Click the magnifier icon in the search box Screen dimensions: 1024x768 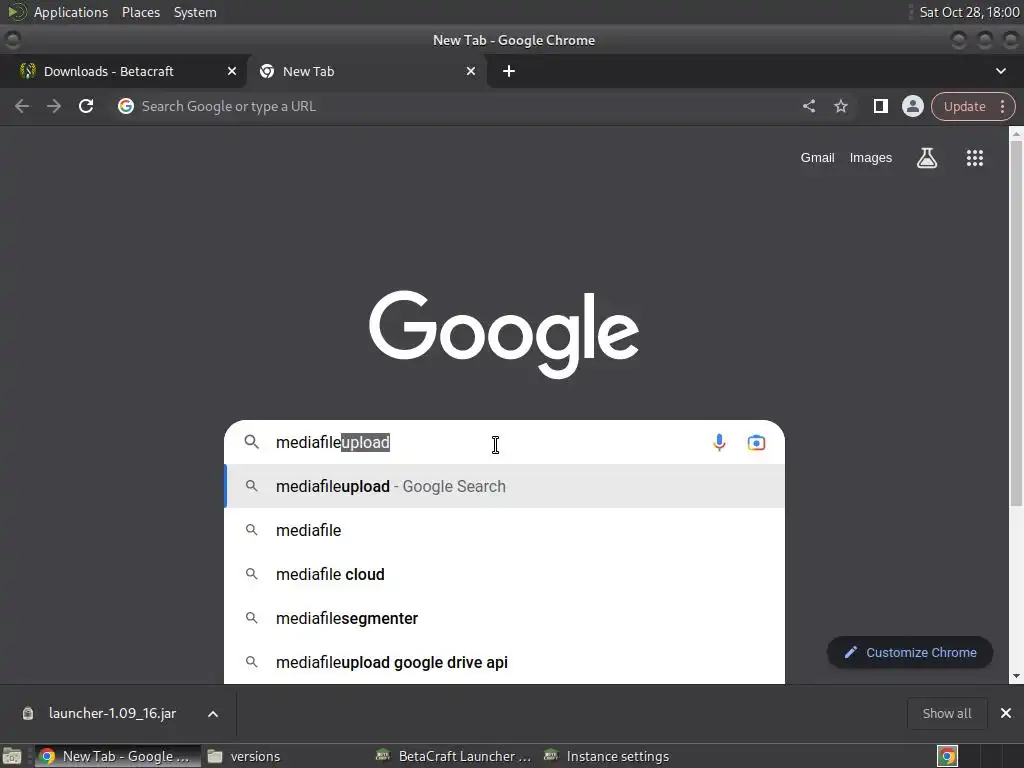pyautogui.click(x=251, y=442)
